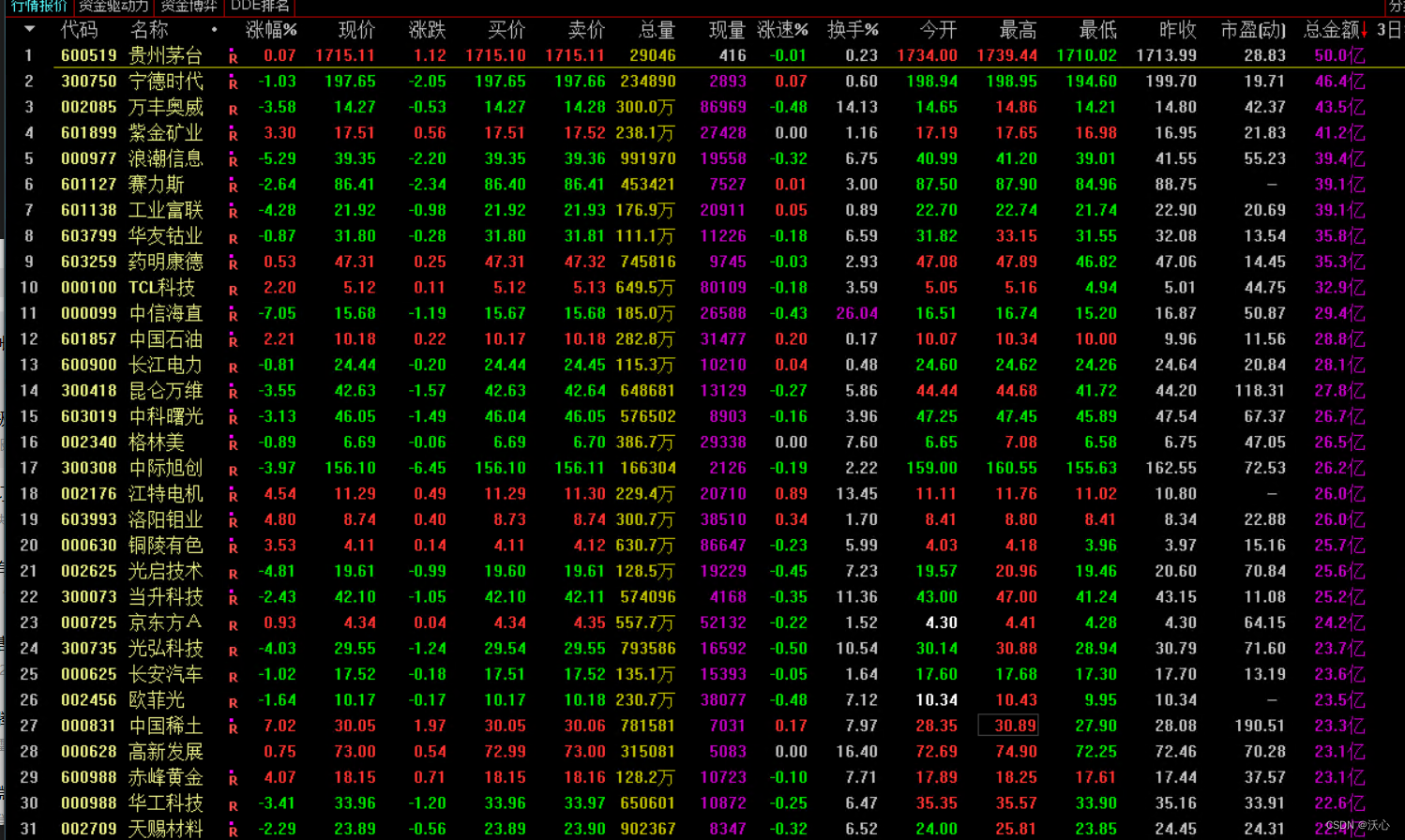Select stock name 长安汽车

click(166, 674)
